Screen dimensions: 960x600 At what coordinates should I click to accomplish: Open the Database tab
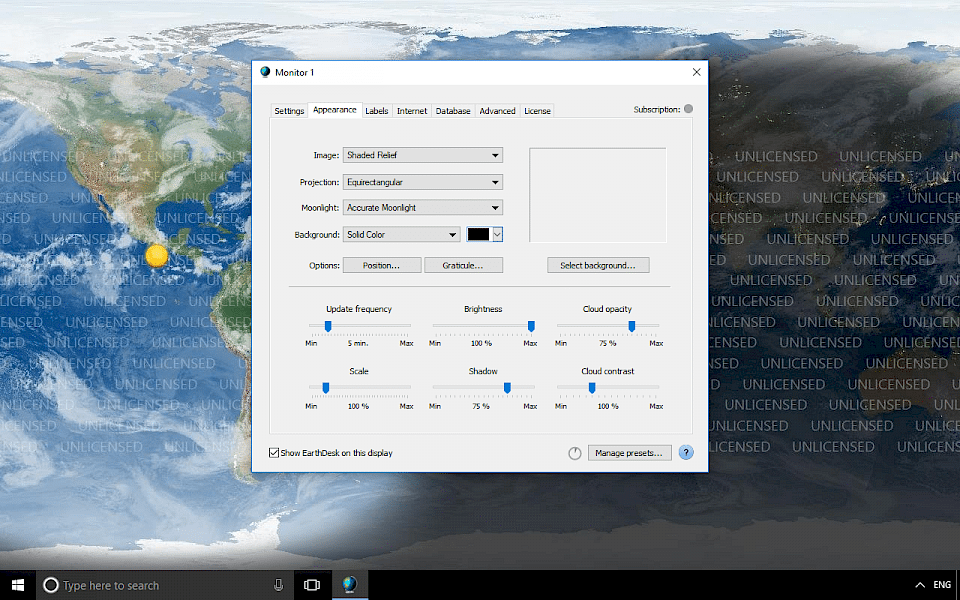tap(453, 111)
